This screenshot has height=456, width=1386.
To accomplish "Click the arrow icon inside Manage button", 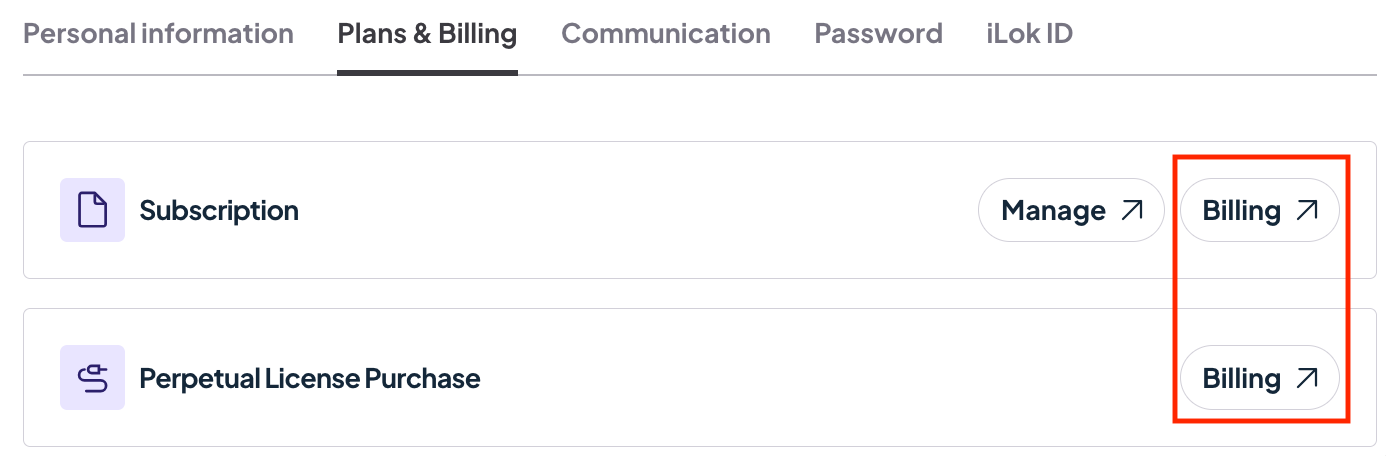I will (x=1132, y=210).
